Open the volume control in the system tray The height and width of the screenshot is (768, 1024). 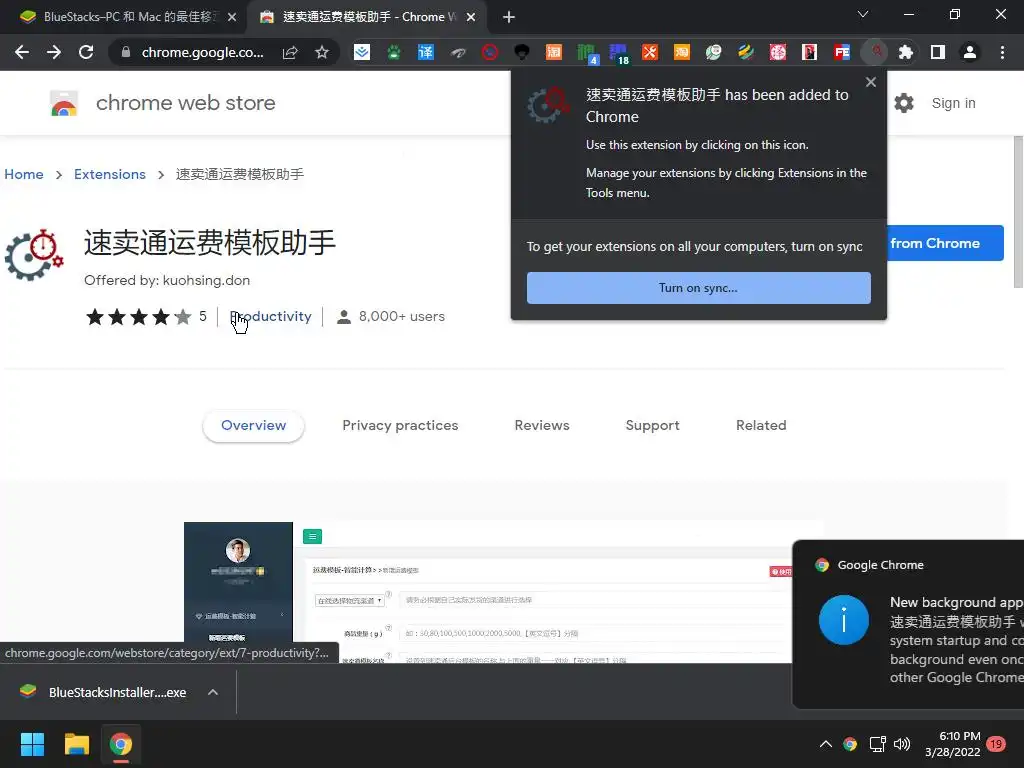point(902,744)
